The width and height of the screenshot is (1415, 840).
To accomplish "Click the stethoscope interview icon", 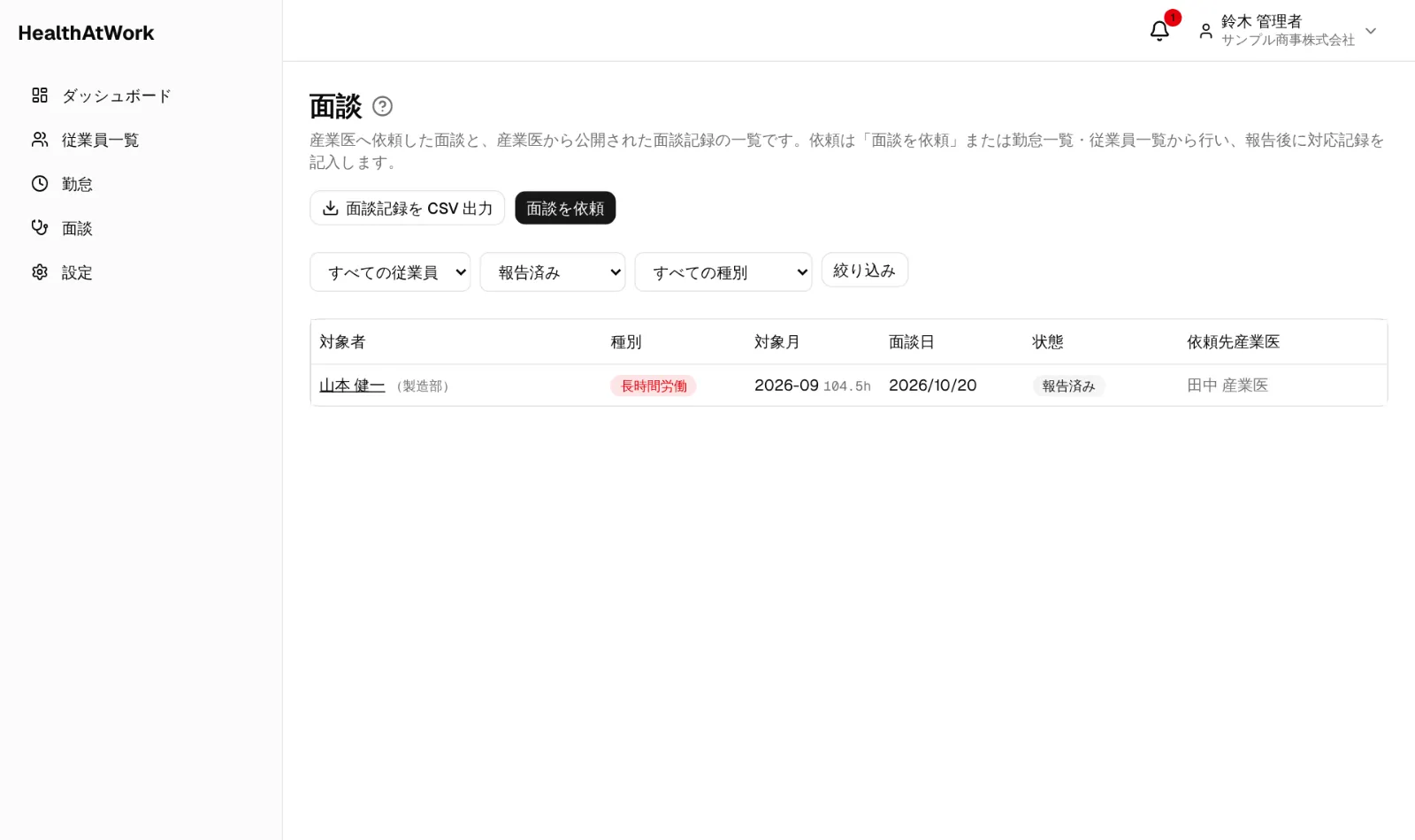I will tap(40, 227).
